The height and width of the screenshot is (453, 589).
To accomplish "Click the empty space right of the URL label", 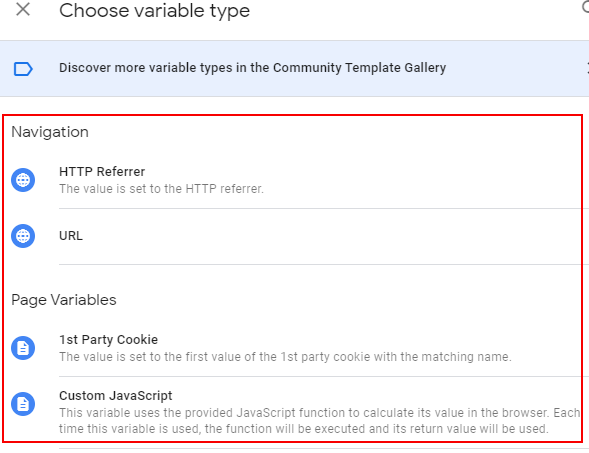I will 331,236.
